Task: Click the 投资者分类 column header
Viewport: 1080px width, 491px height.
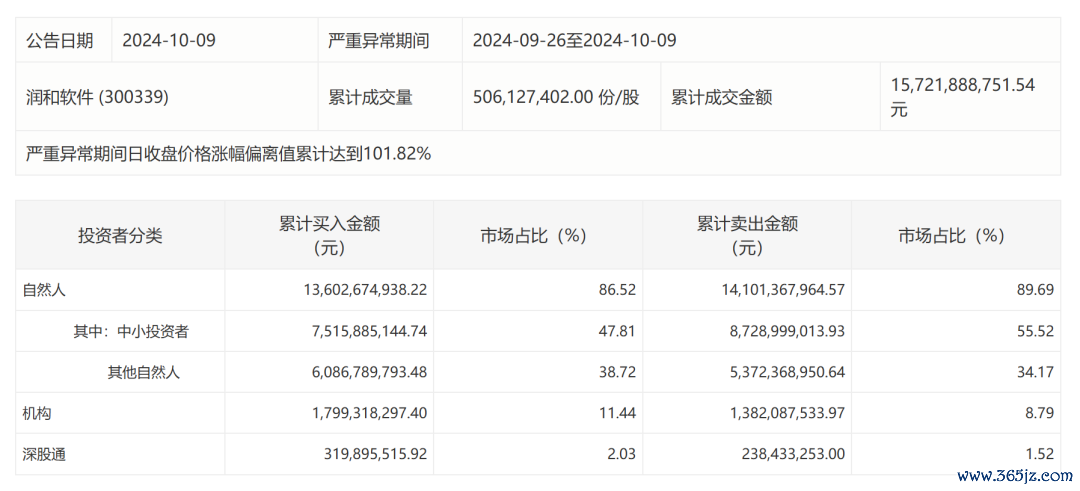Action: (x=121, y=236)
